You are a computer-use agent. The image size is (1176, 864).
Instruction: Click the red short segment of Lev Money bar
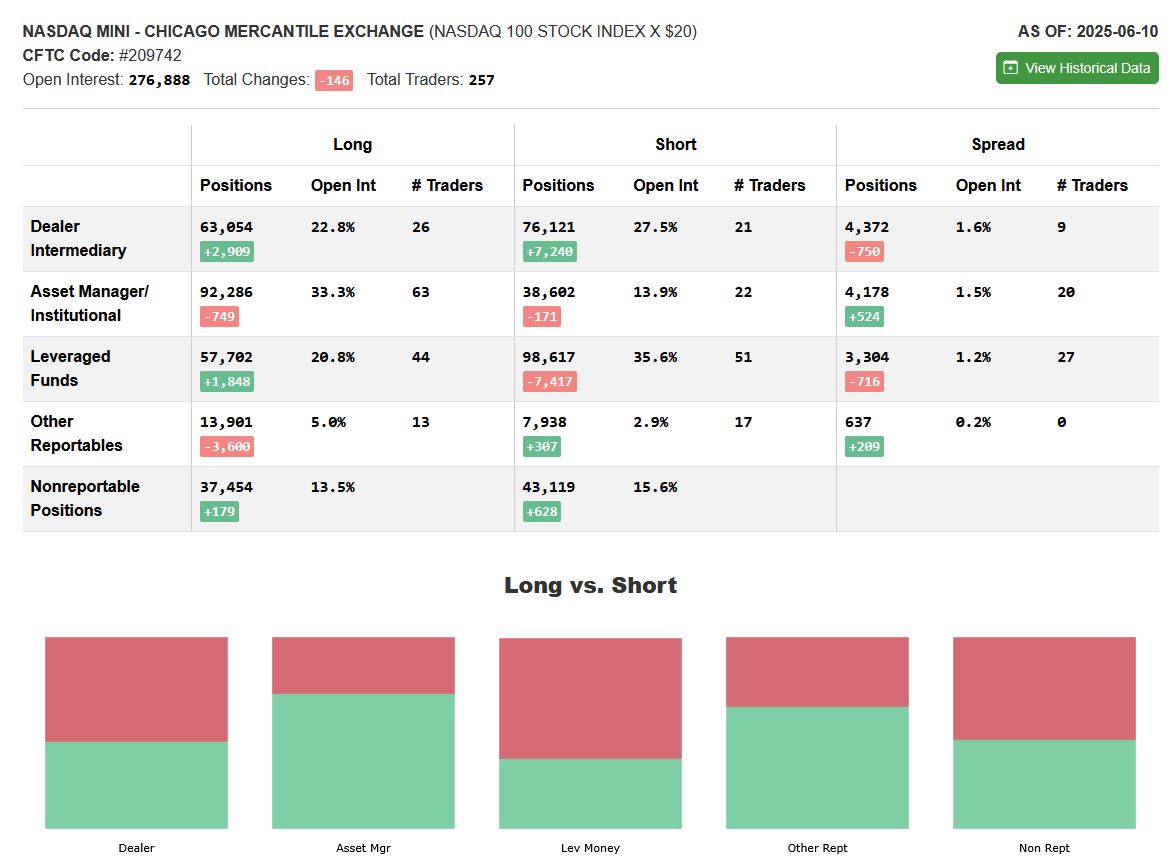point(590,698)
